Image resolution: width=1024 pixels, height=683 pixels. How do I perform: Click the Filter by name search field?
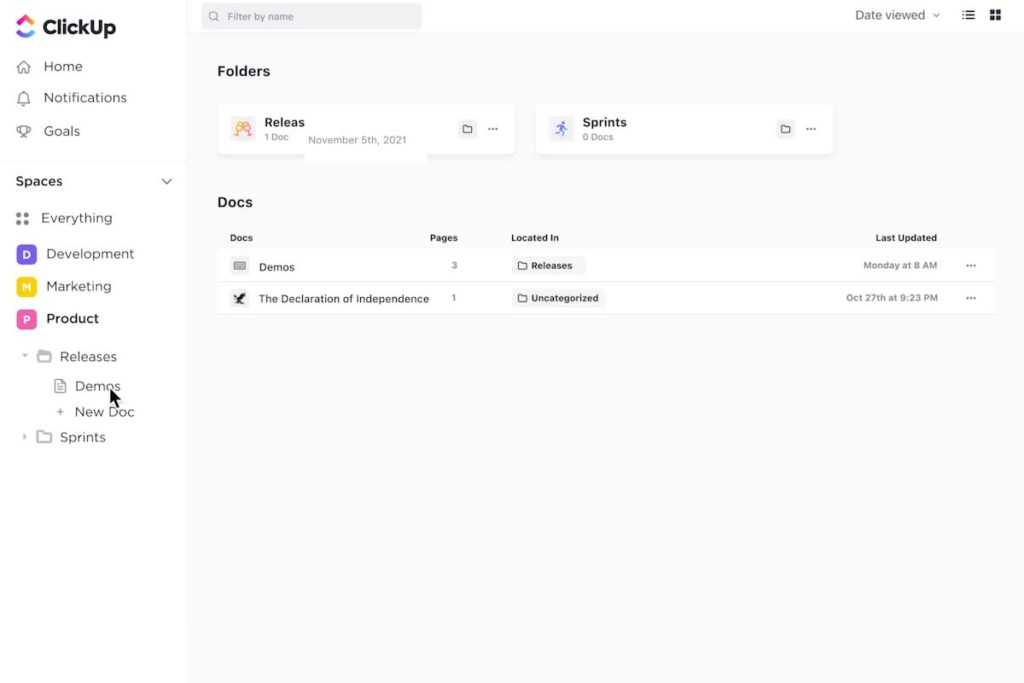tap(310, 16)
